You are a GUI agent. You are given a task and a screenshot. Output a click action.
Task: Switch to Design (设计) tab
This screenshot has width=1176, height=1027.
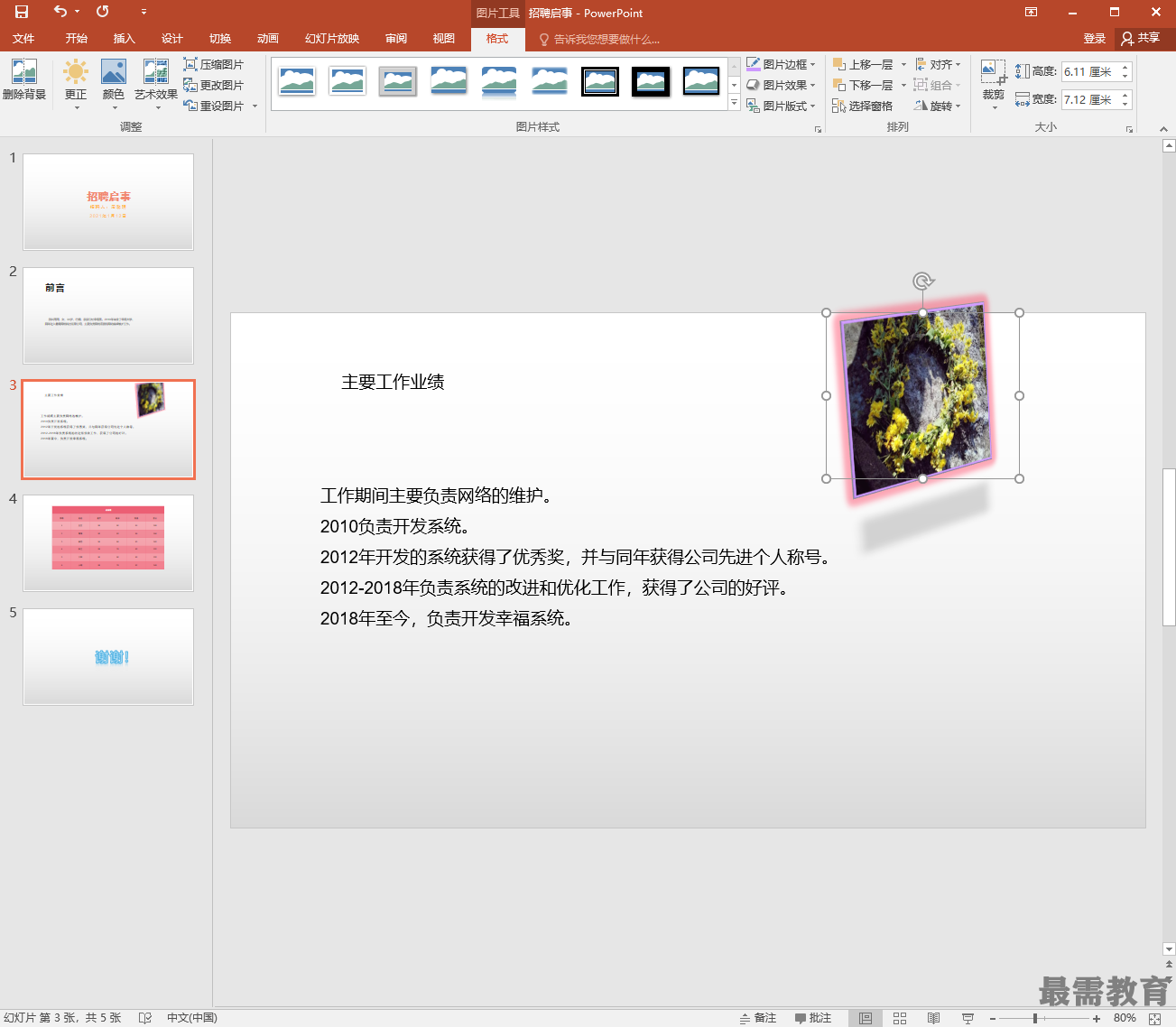[172, 39]
